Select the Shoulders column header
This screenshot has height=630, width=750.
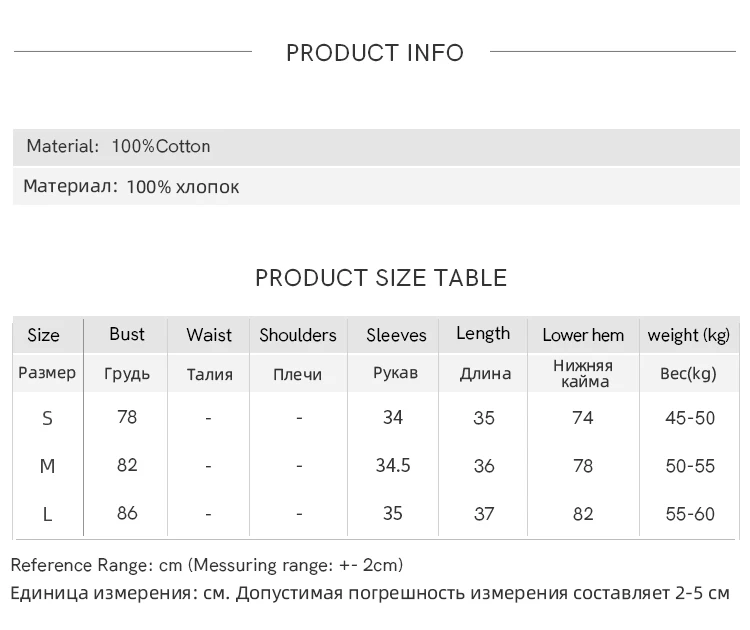coord(298,335)
